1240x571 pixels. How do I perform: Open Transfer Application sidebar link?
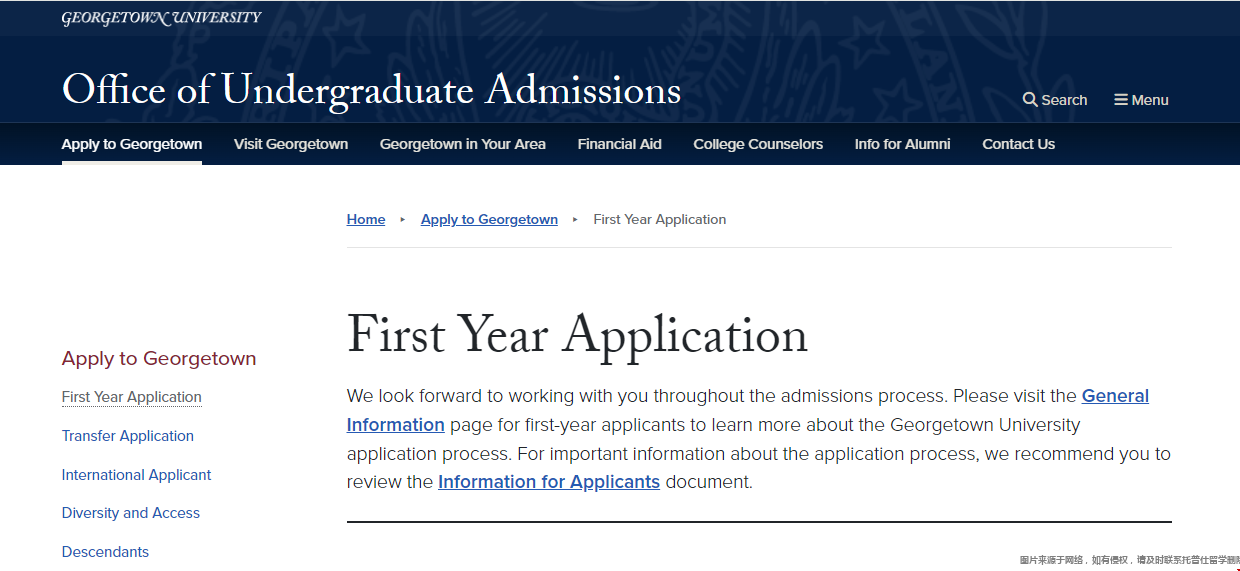click(128, 436)
